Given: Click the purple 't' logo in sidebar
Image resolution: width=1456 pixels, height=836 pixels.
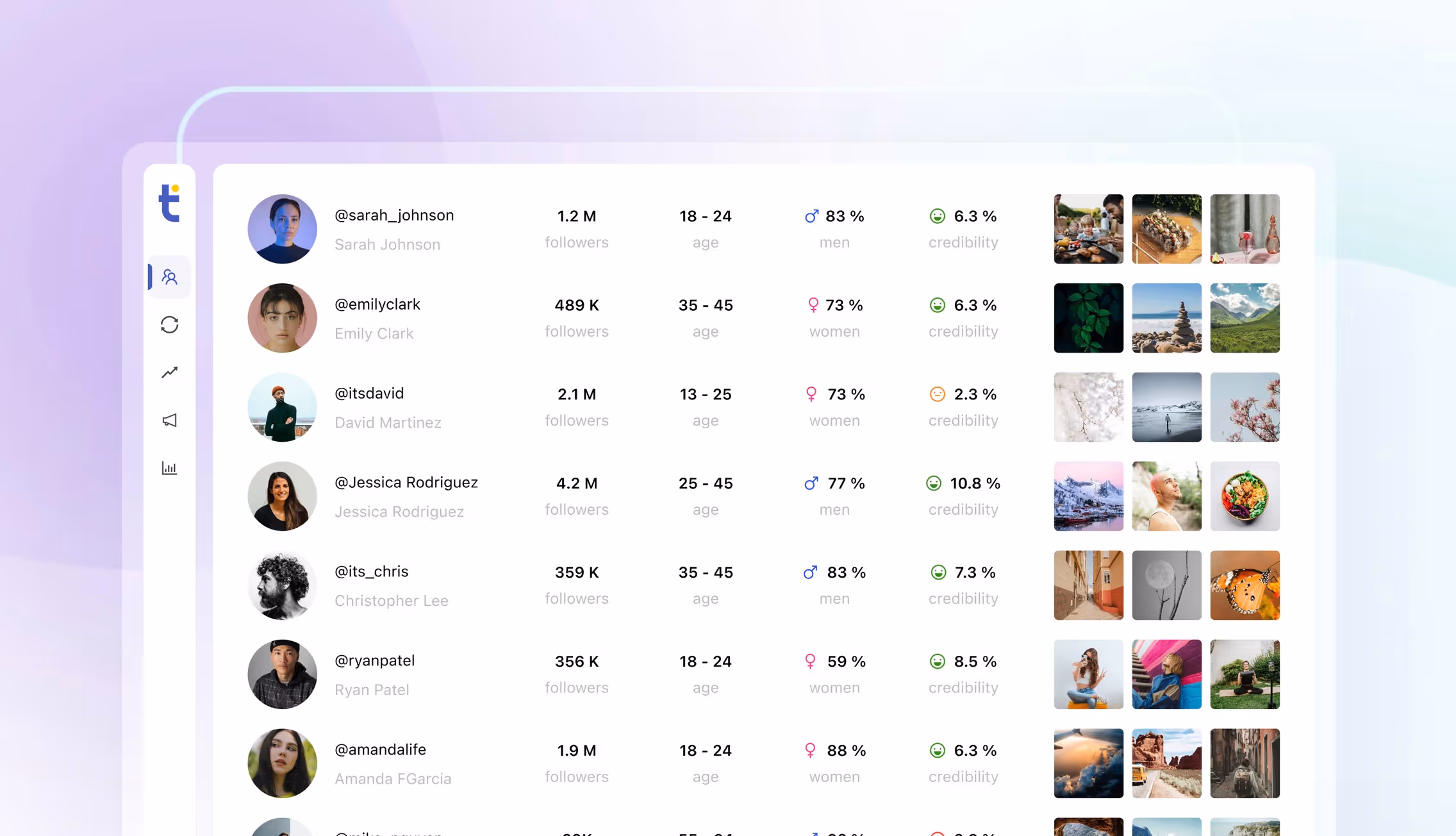Looking at the screenshot, I should coord(169,203).
